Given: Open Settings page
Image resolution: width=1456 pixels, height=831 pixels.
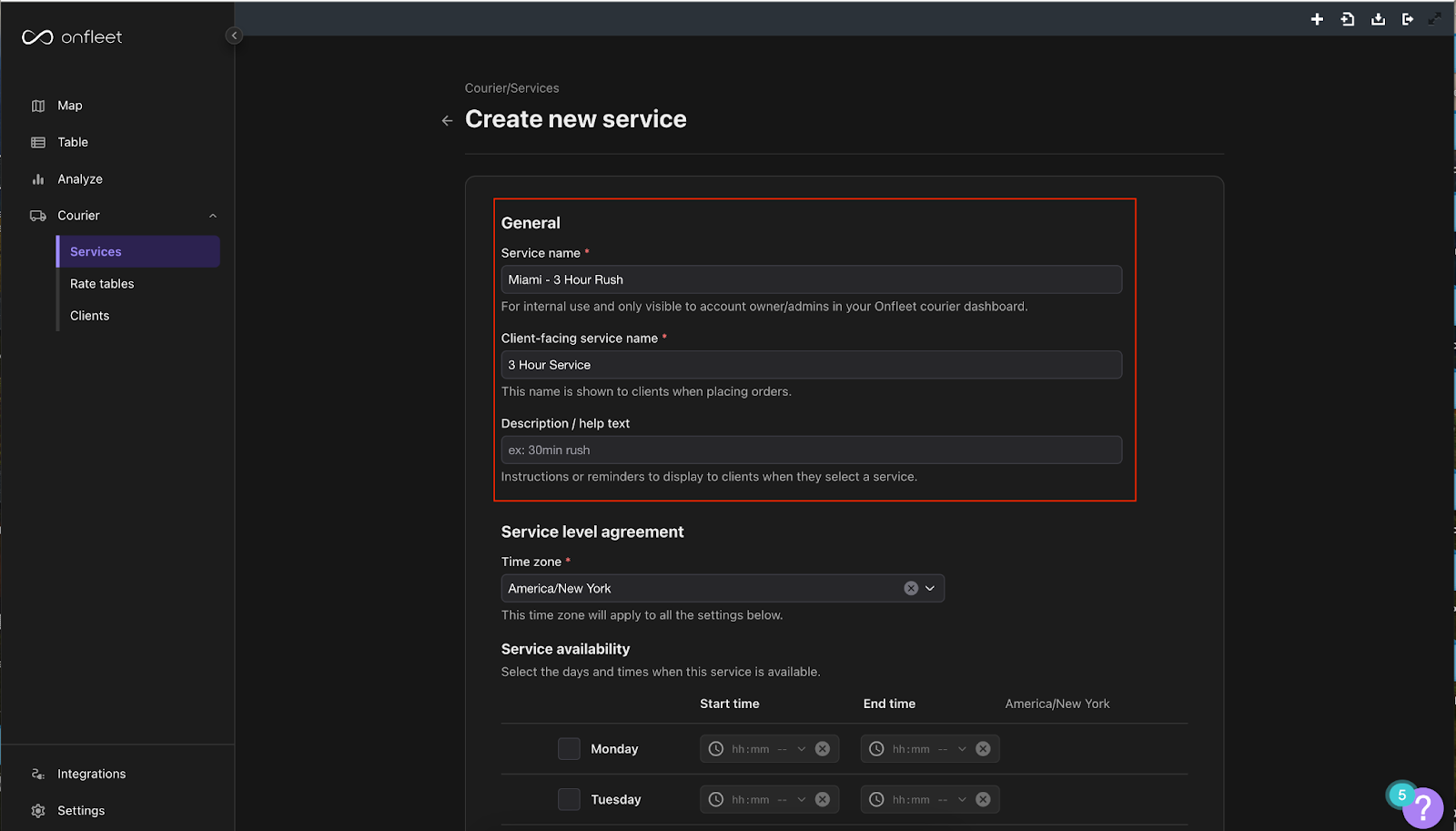Looking at the screenshot, I should pos(81,810).
